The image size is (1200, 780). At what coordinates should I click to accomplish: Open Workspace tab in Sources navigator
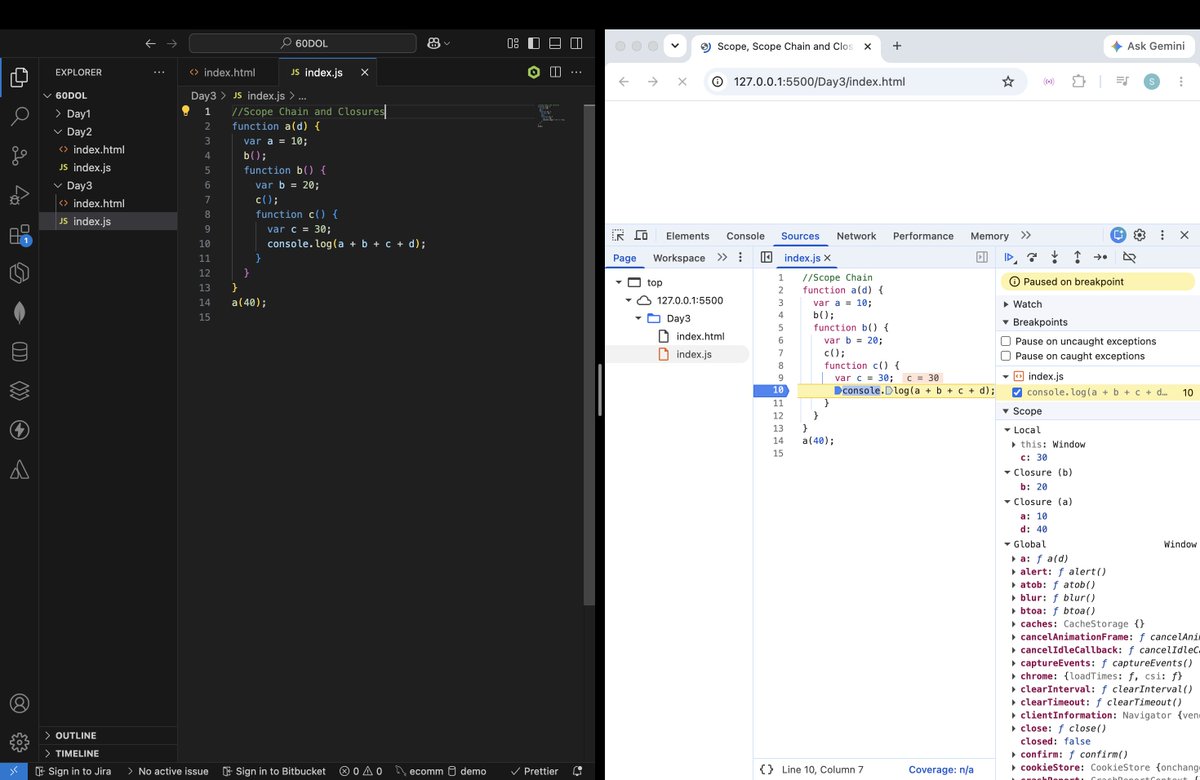[x=679, y=258]
